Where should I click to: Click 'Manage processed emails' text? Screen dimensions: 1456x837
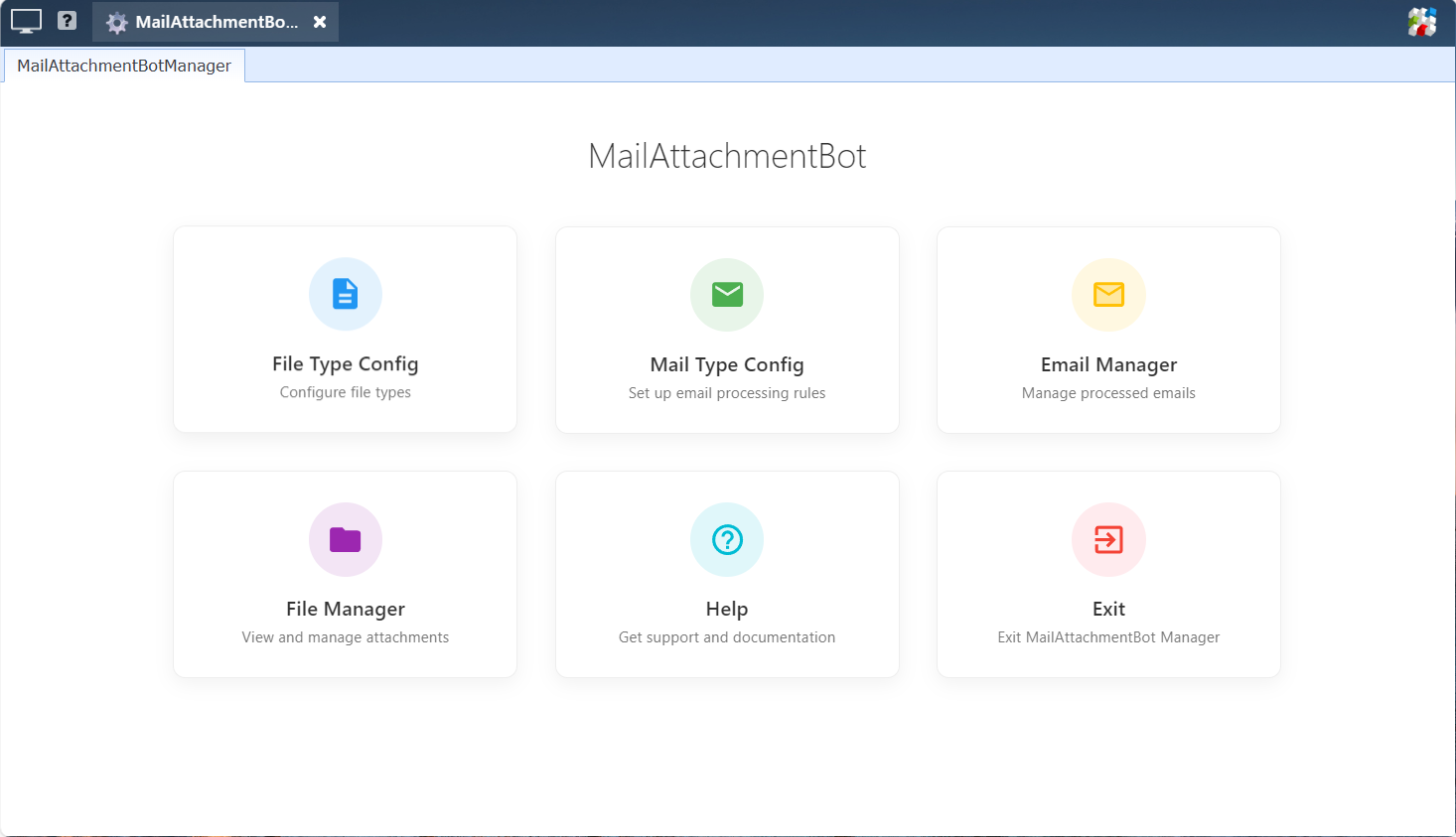click(x=1108, y=393)
